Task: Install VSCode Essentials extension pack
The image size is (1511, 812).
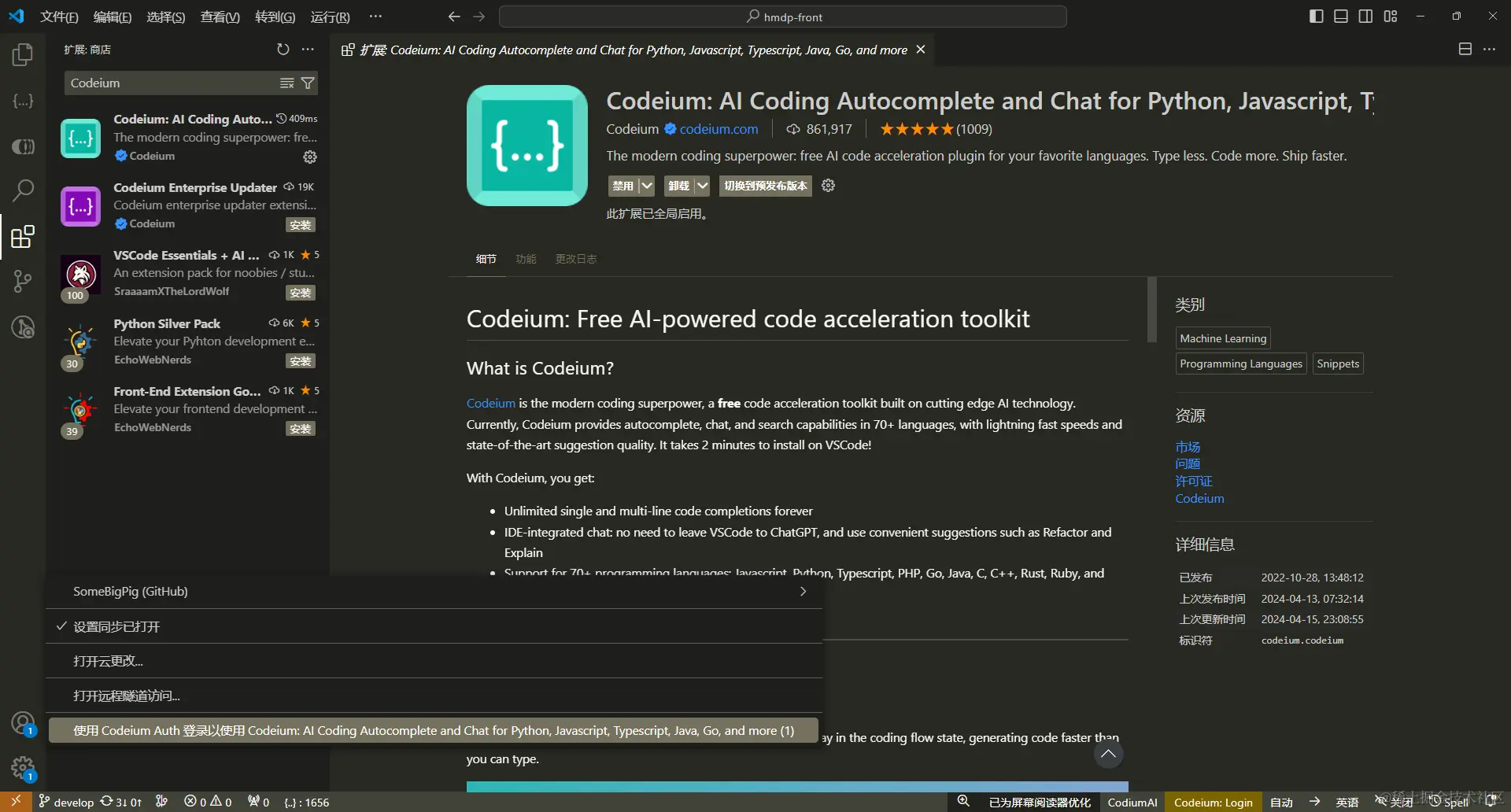Action: [x=301, y=293]
